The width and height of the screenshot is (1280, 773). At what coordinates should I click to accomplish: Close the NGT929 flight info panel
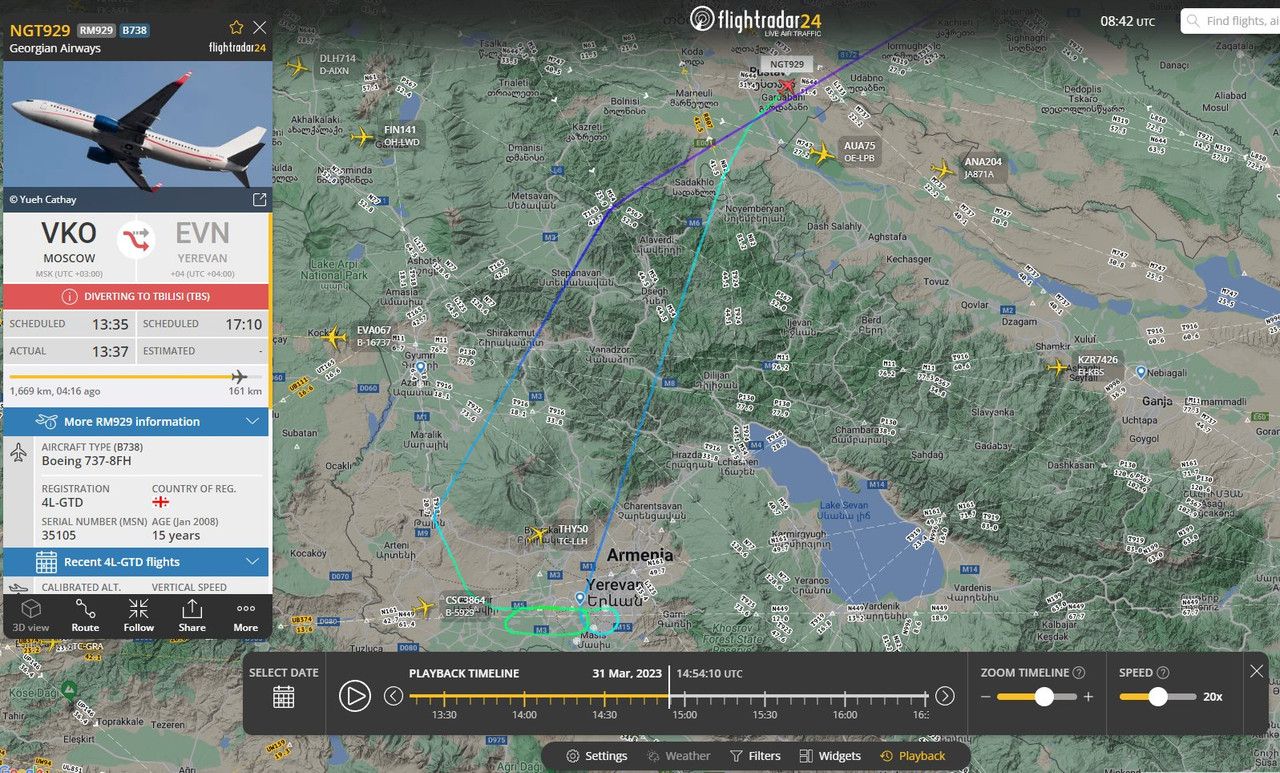pyautogui.click(x=260, y=28)
